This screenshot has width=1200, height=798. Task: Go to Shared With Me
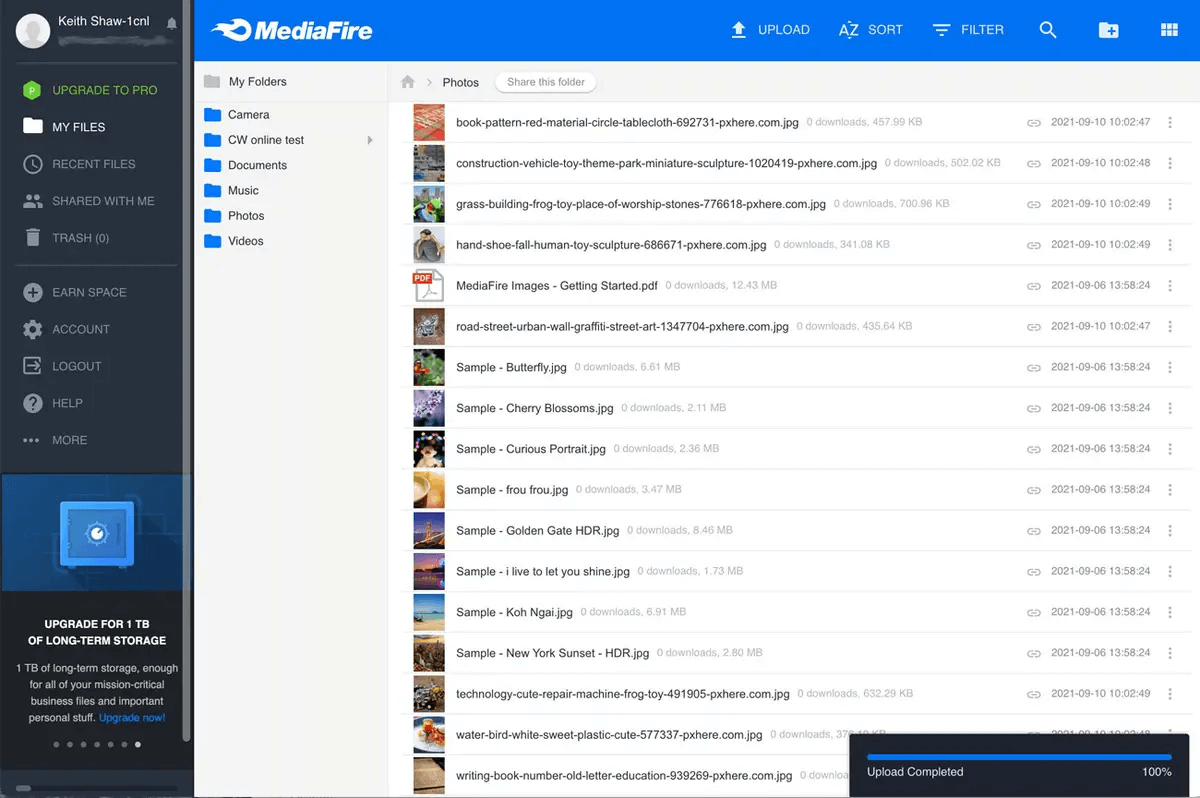click(103, 201)
